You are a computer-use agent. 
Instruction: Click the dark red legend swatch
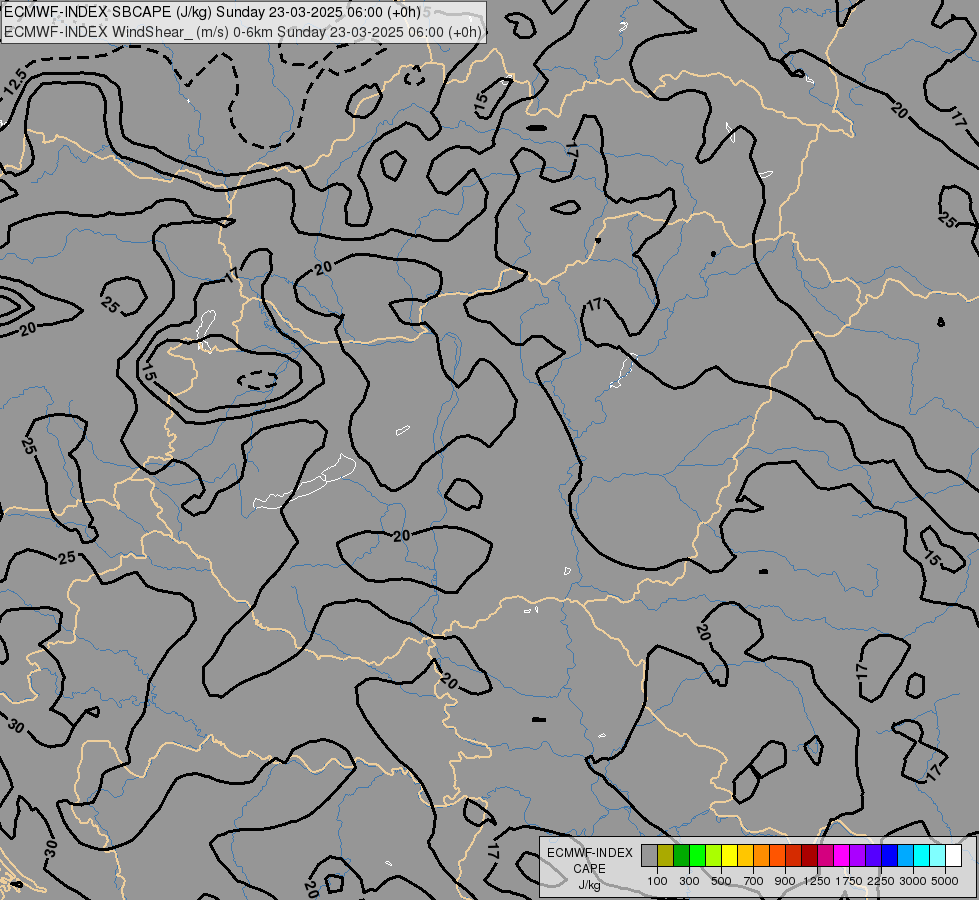point(809,856)
